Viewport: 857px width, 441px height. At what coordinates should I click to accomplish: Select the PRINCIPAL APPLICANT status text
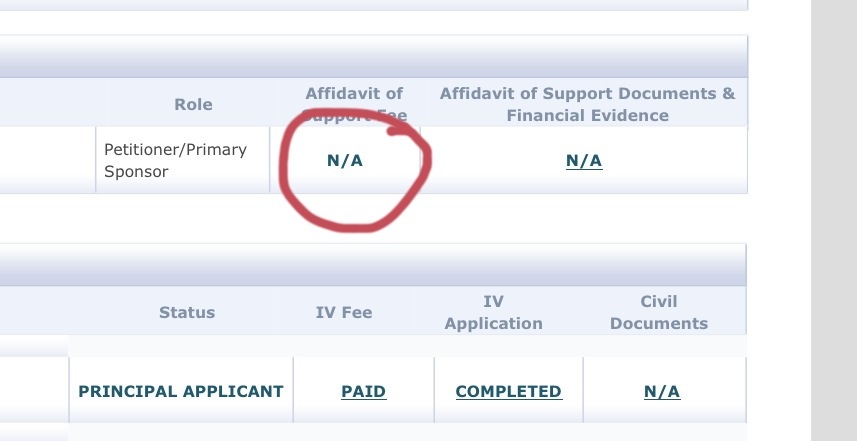(x=181, y=391)
